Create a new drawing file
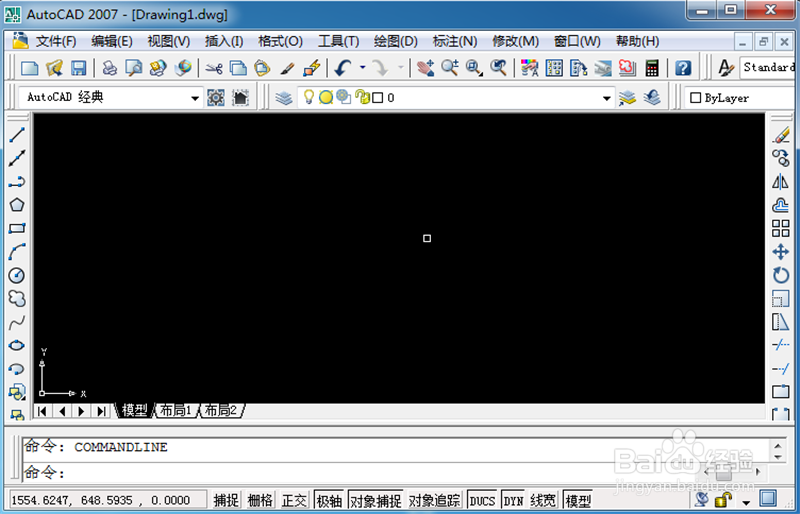 (30, 68)
